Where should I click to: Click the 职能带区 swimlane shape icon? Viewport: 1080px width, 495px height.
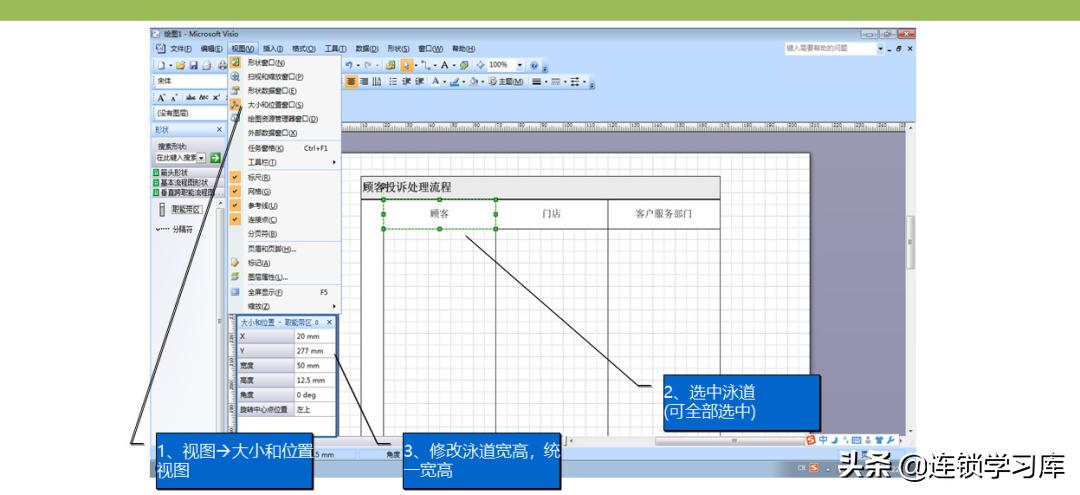(x=162, y=209)
